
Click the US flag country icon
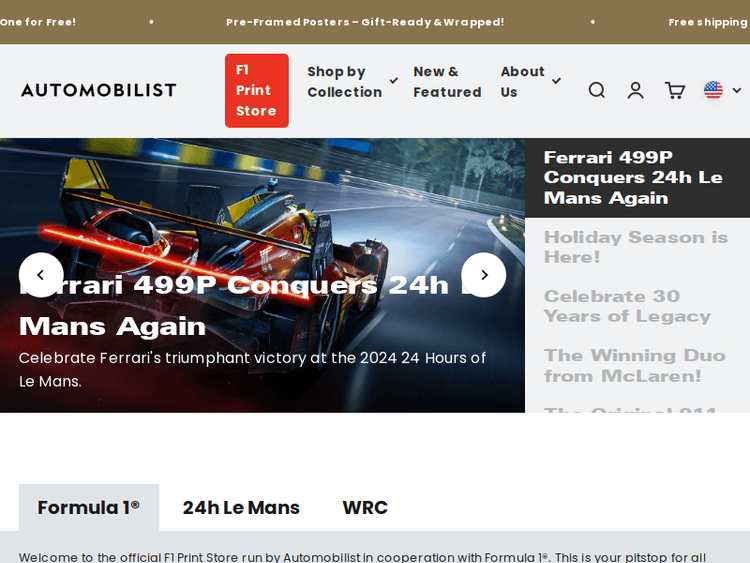click(713, 90)
